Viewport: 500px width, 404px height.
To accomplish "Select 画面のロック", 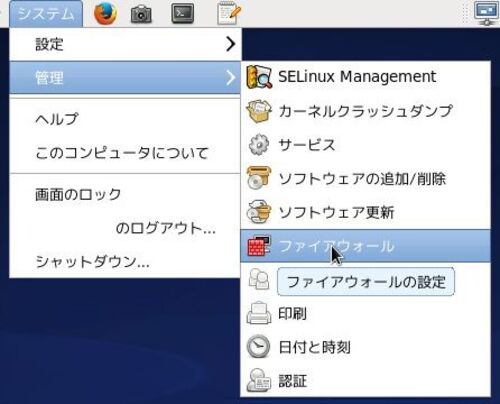I will tap(125, 194).
